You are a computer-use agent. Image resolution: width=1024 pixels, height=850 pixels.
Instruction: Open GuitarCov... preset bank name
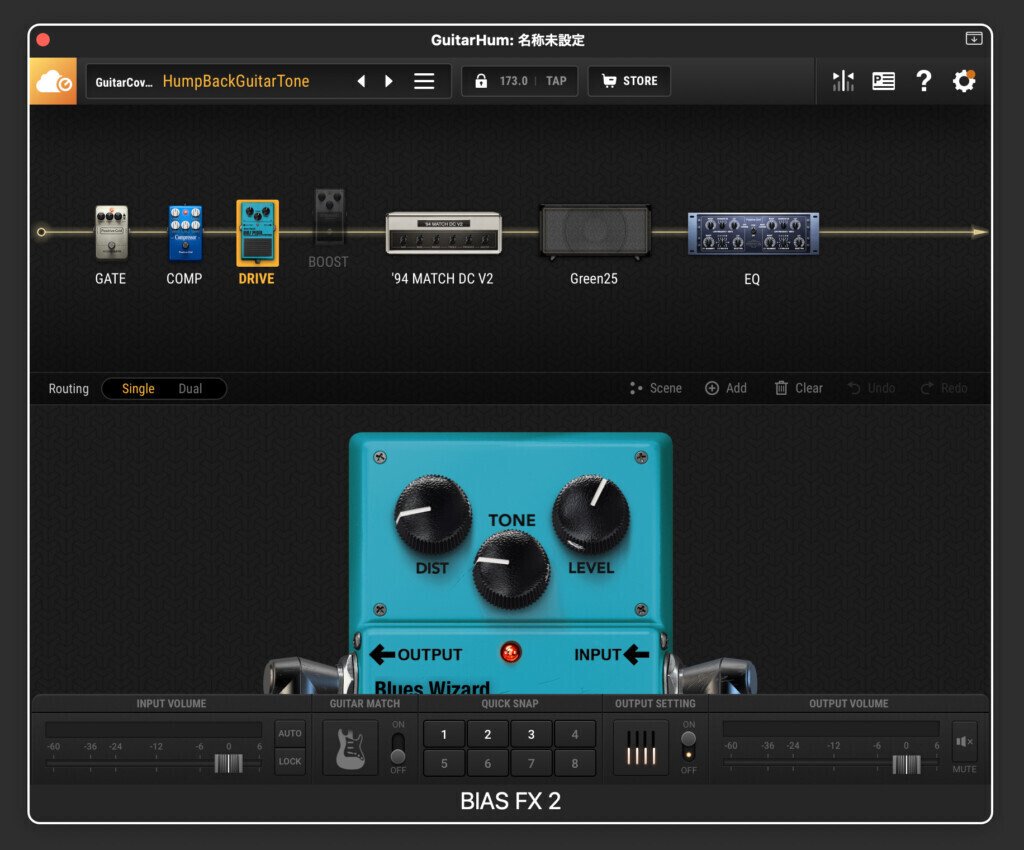[x=124, y=82]
